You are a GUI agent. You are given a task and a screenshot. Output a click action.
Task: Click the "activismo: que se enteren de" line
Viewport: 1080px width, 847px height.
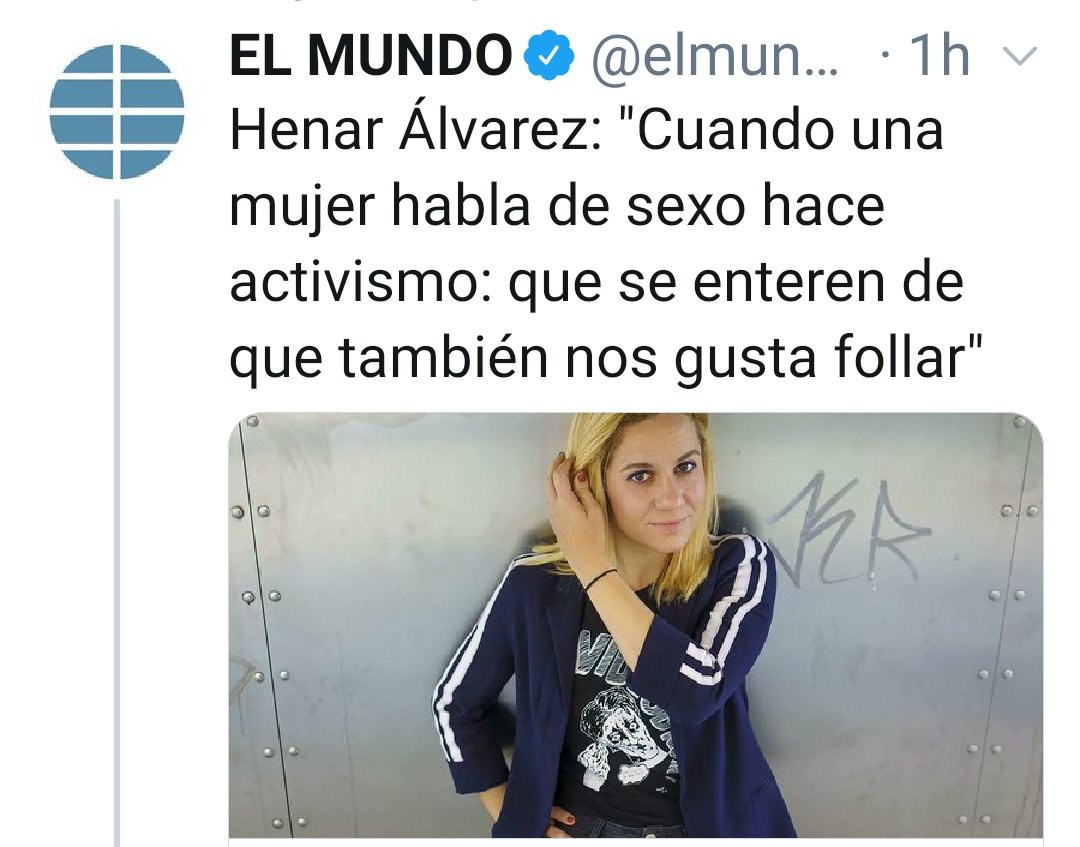(596, 282)
